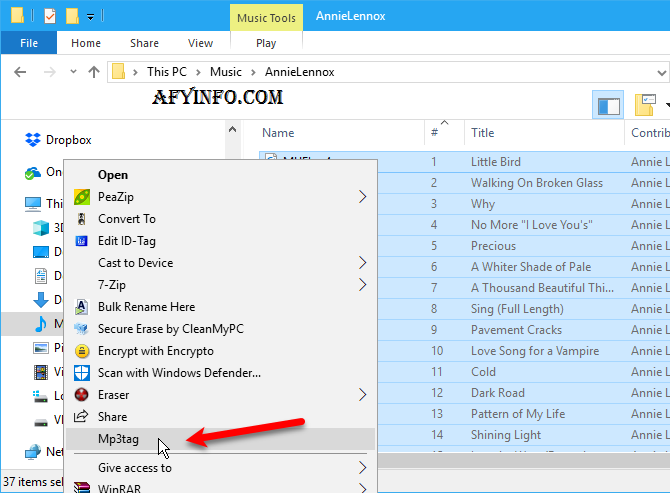Expand the PeaZip submenu arrow

pos(362,197)
